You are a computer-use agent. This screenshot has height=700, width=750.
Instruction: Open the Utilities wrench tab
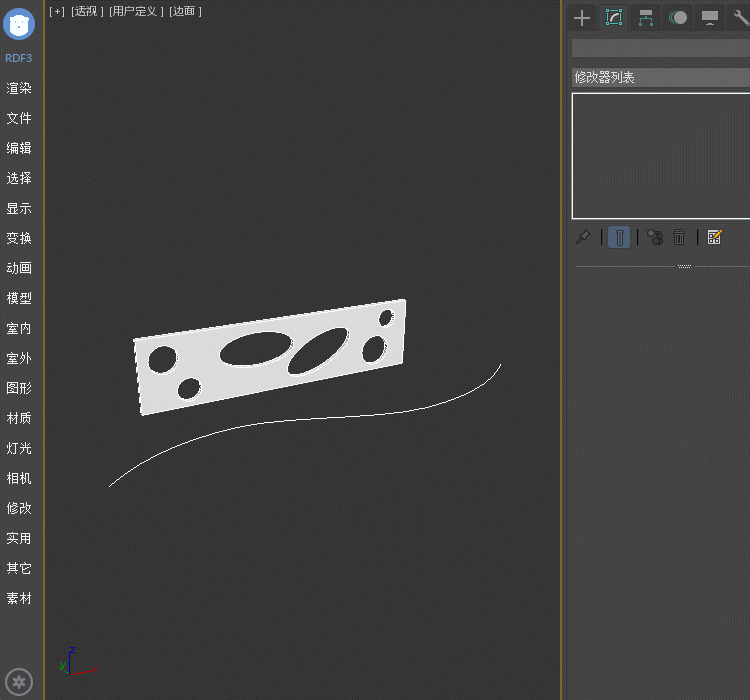[740, 18]
